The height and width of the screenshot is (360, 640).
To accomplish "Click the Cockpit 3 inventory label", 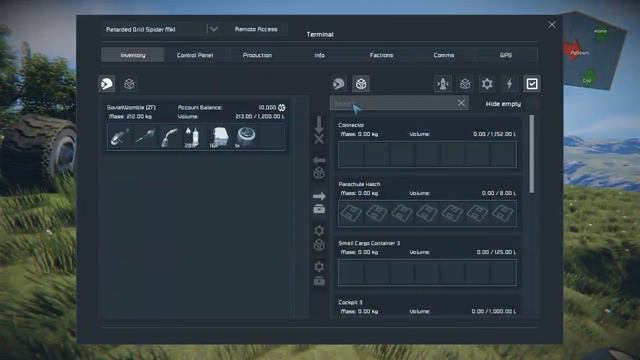I will (x=350, y=302).
